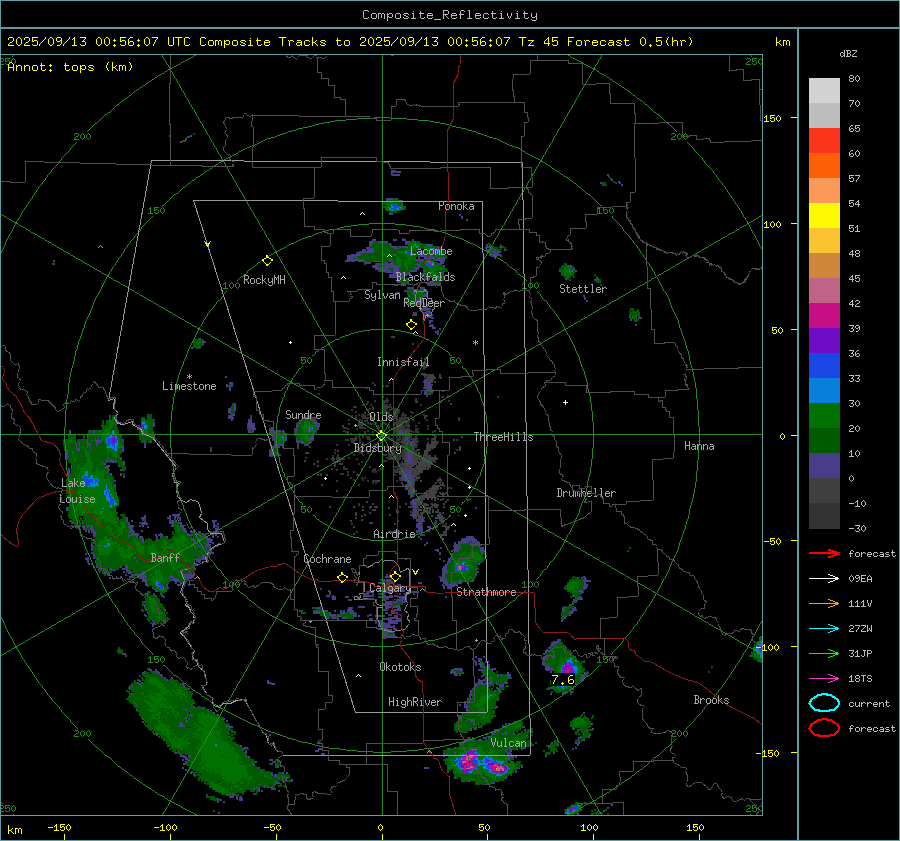The width and height of the screenshot is (900, 841).
Task: Click the magenta 18TS arrow in legend
Action: [x=824, y=679]
